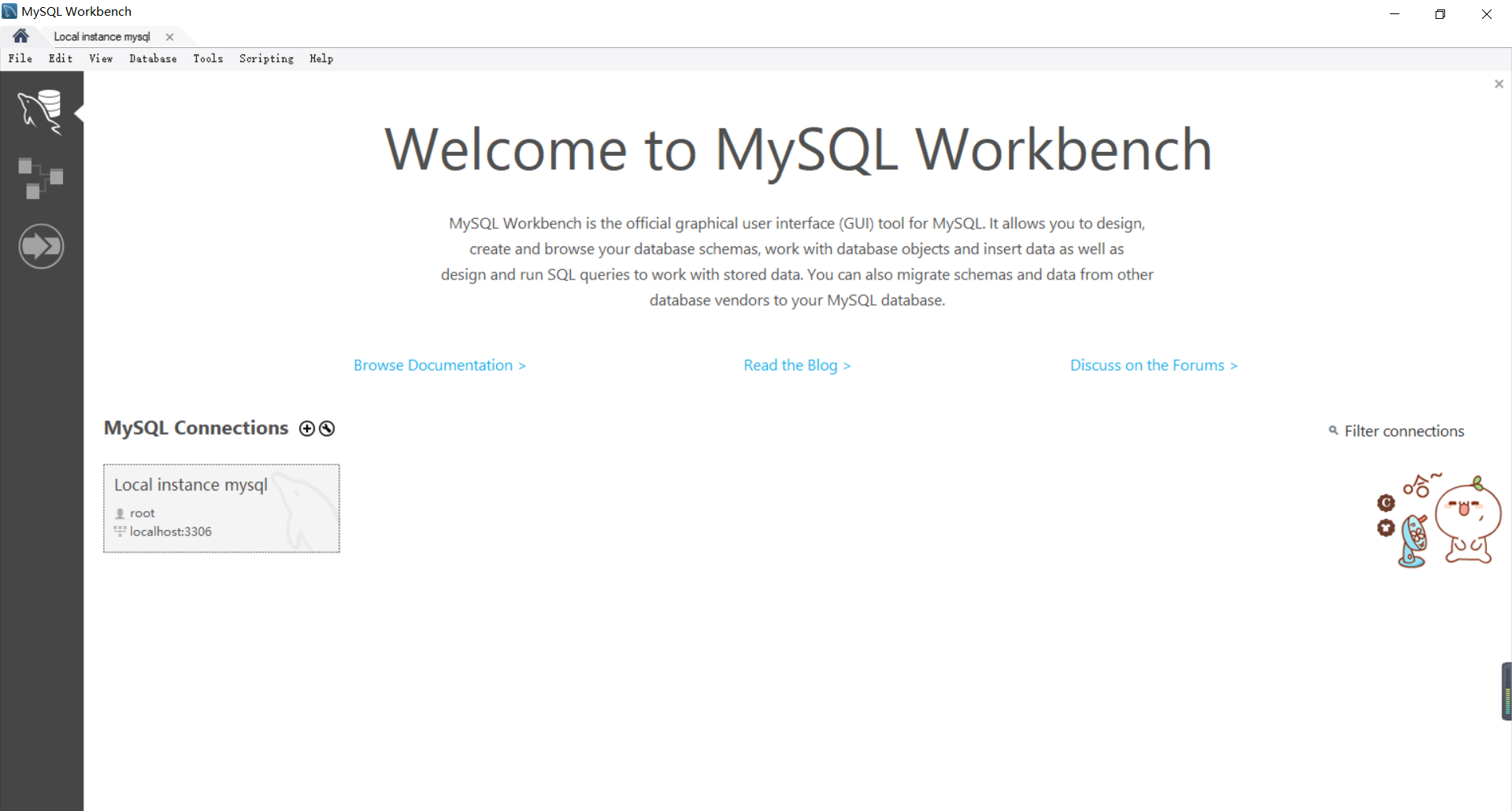Screen dimensions: 1512x811
Task: Restore down the MySQL Workbench window
Action: tap(1440, 13)
